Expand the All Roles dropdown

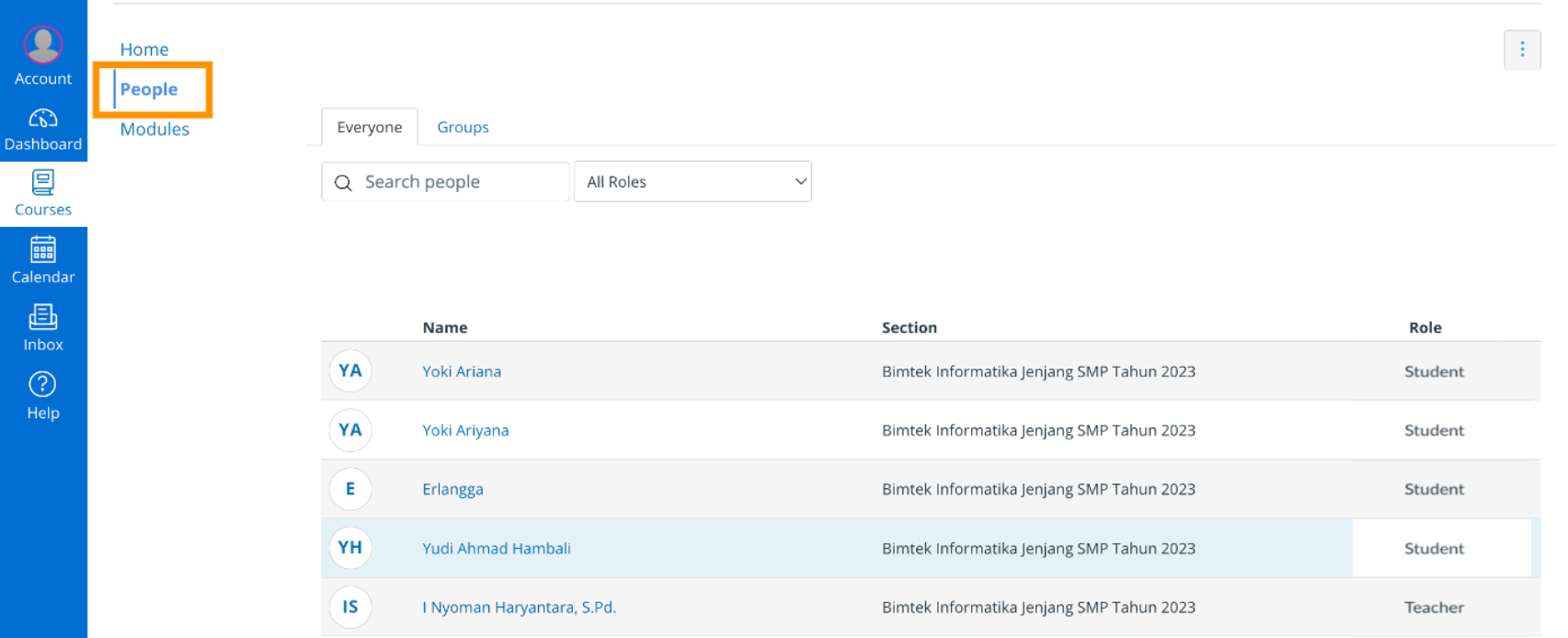(692, 182)
